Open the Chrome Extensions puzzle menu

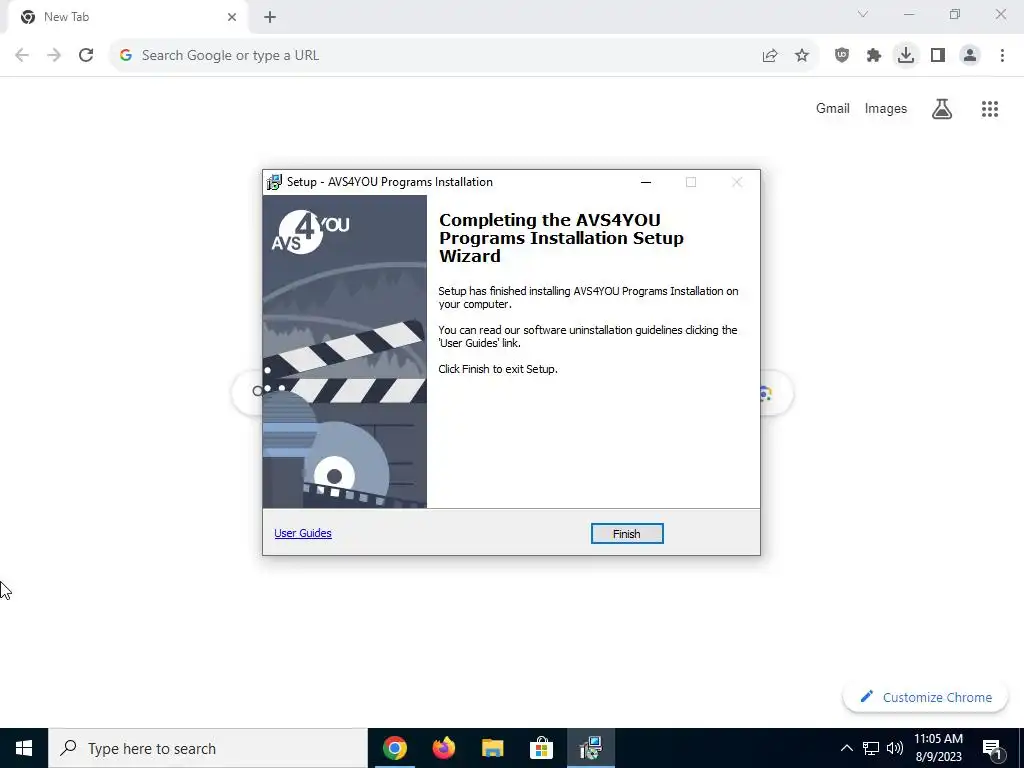pos(874,56)
